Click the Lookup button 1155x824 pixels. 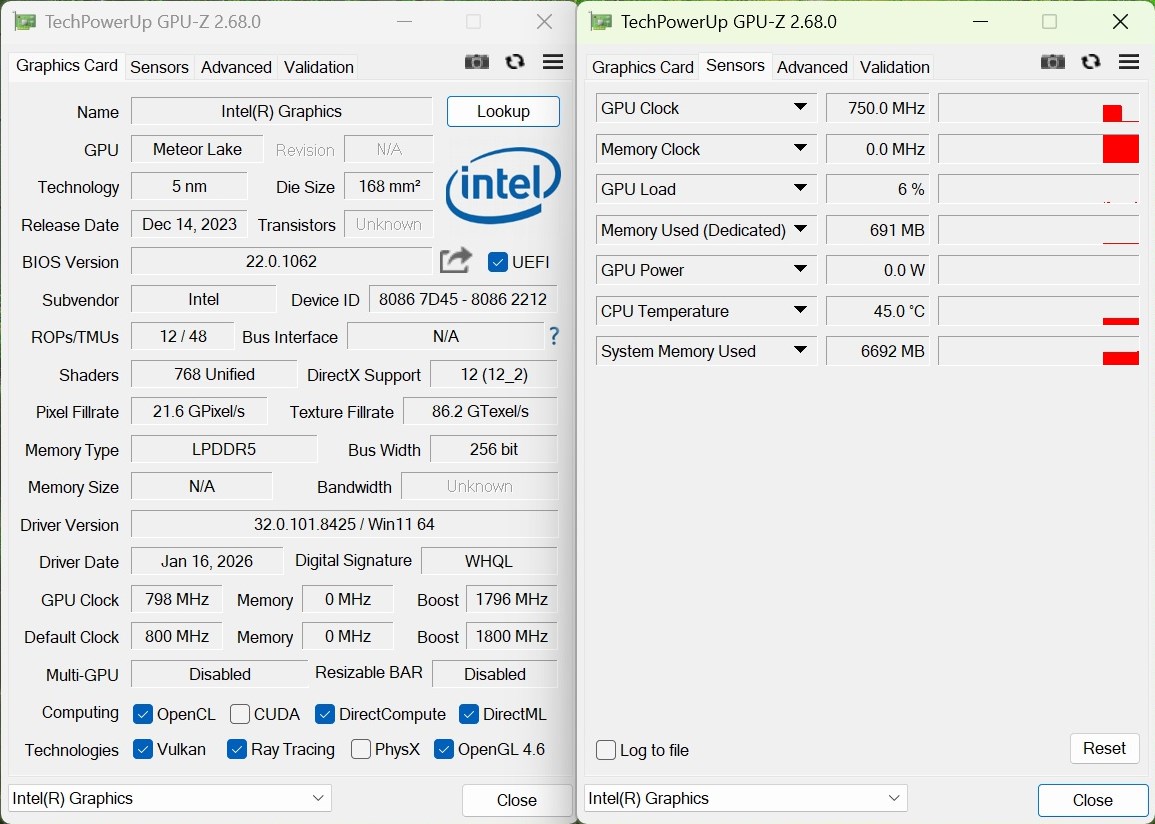point(503,111)
